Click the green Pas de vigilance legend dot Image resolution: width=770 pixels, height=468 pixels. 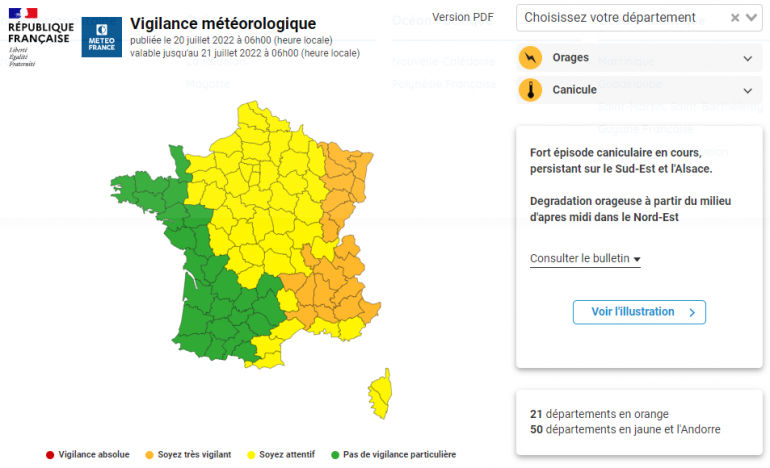pos(334,455)
